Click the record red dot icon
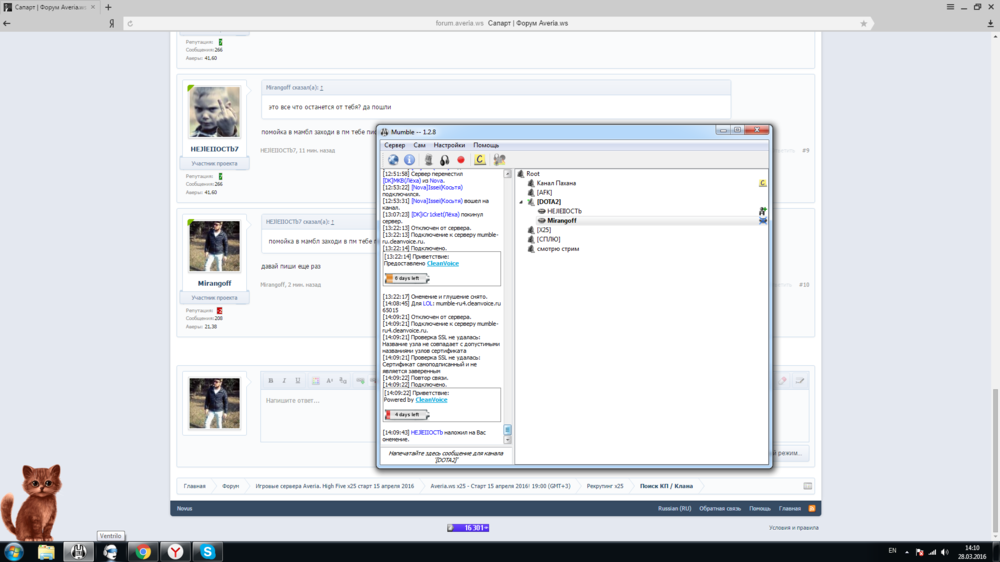 461,160
